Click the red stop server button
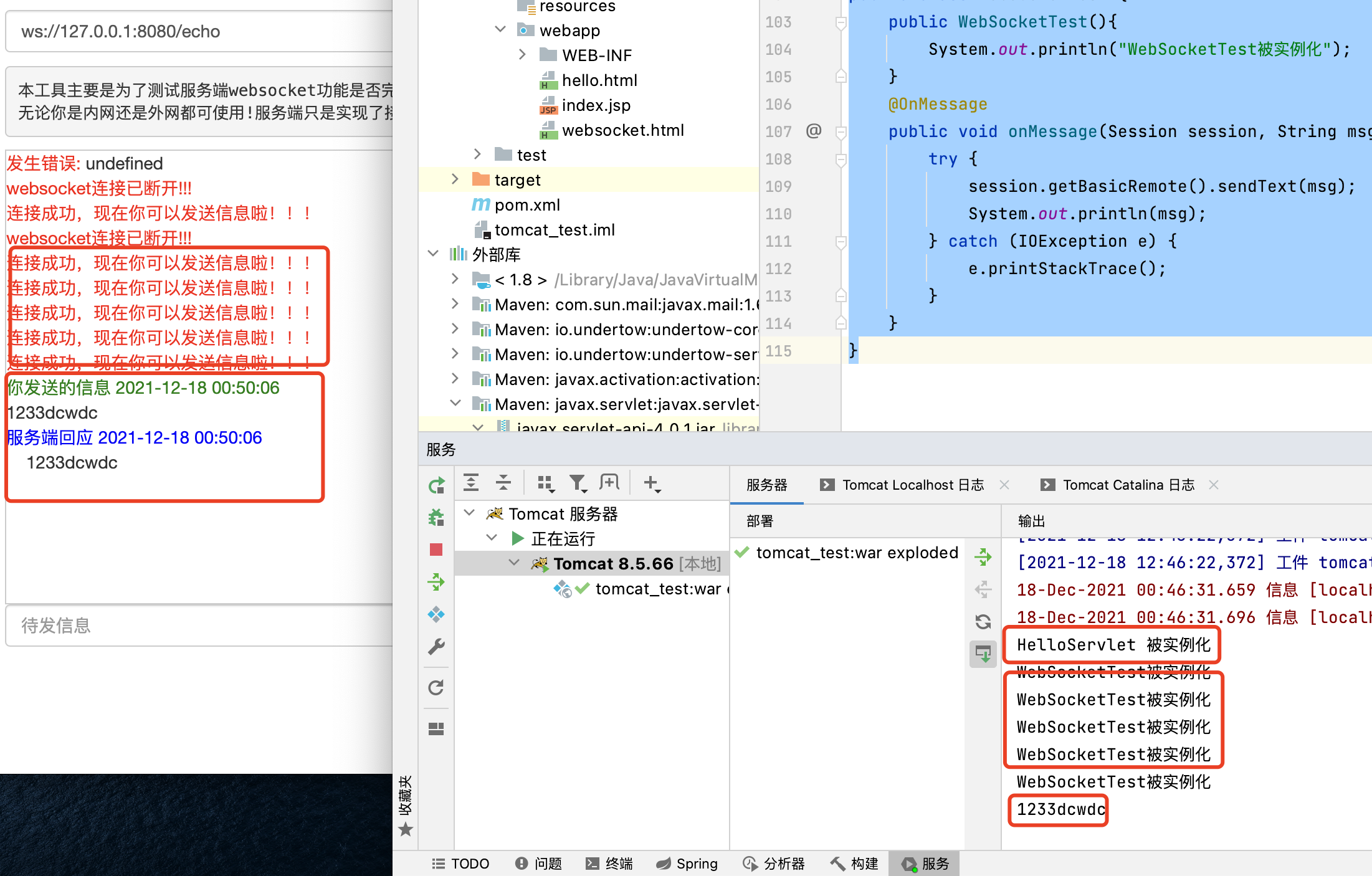Viewport: 1372px width, 876px height. [436, 549]
